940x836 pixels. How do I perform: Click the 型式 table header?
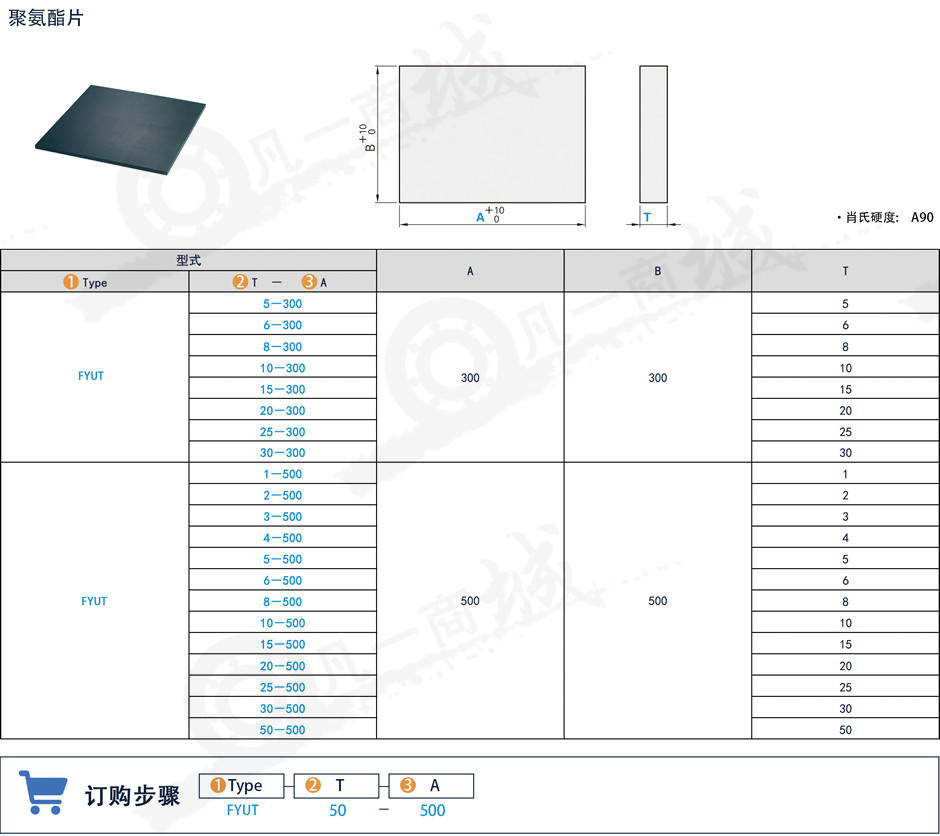click(188, 260)
